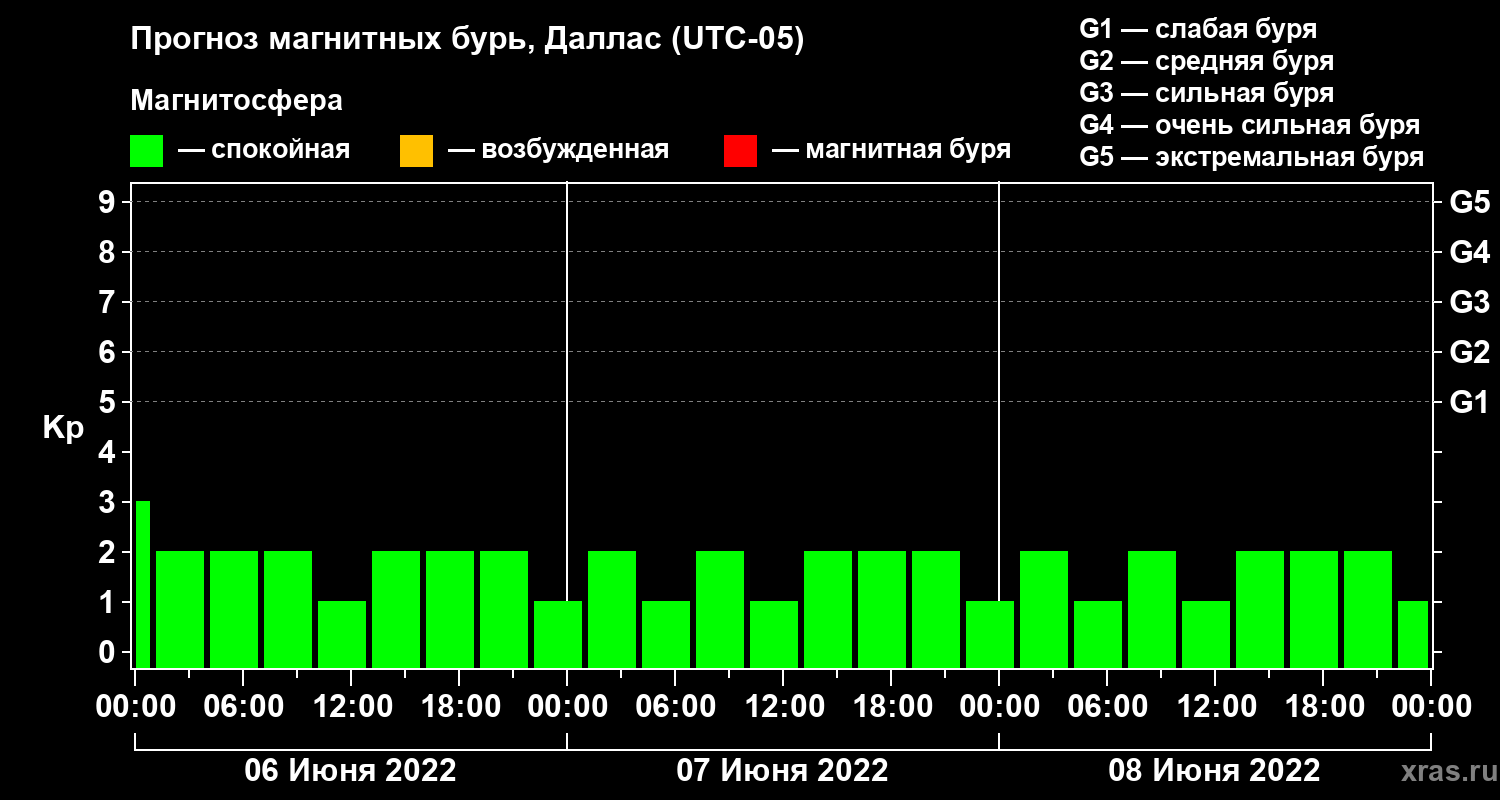Click the right-axis 'G5' level label
The width and height of the screenshot is (1500, 800).
1469,202
